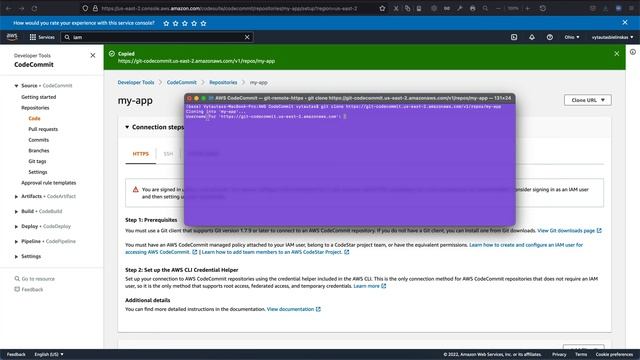Open the Ohio region dropdown
The width and height of the screenshot is (640, 360).
pyautogui.click(x=572, y=37)
